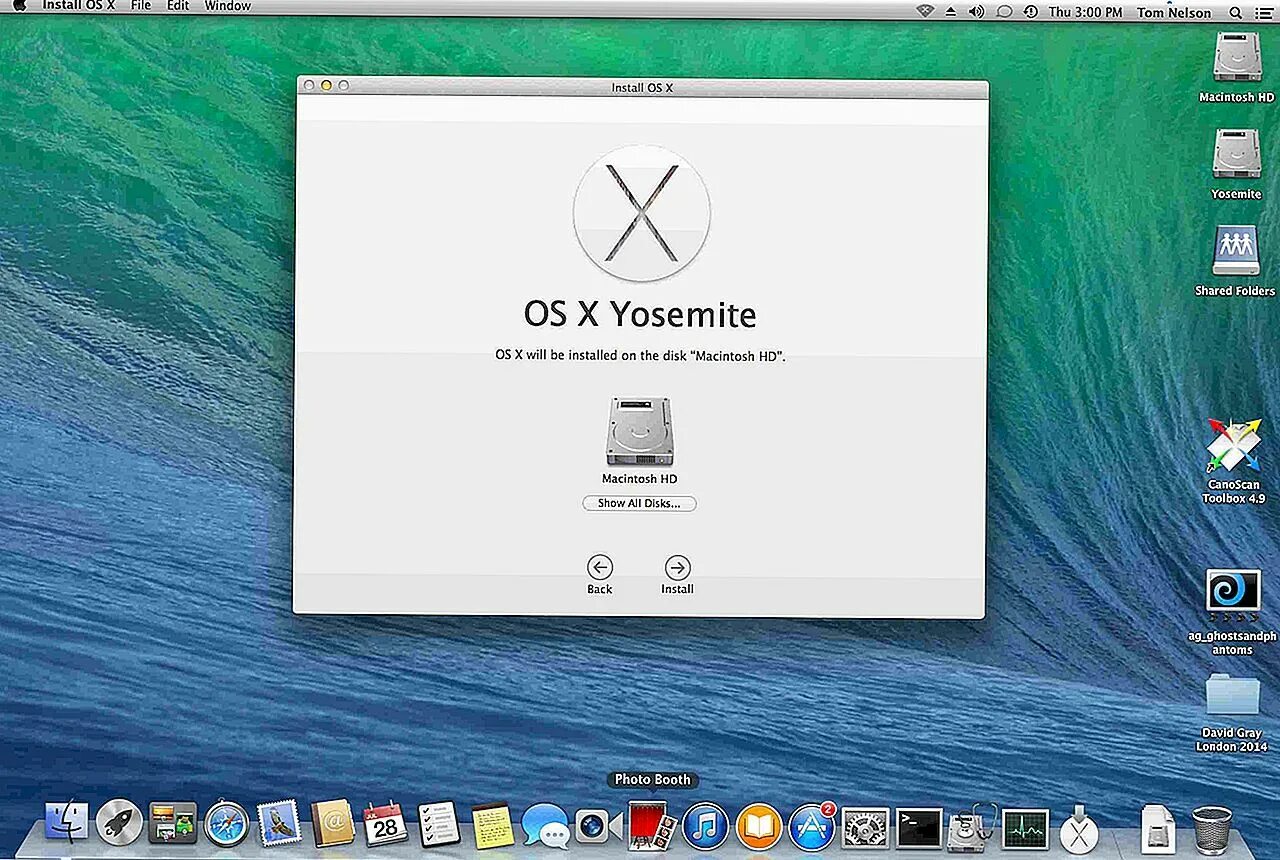This screenshot has height=860, width=1280.
Task: Minimize the Install OS X window
Action: (326, 86)
